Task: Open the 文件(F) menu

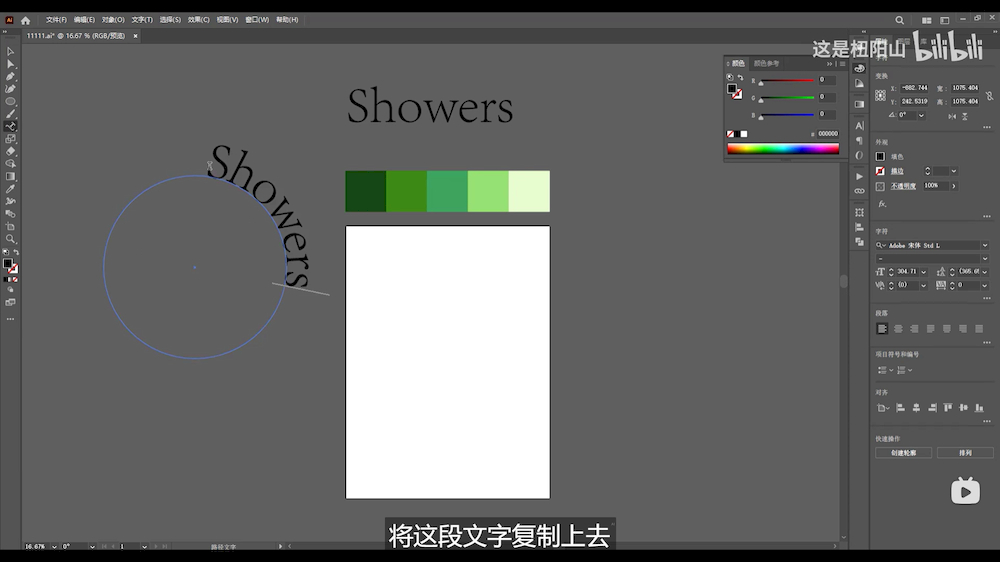Action: point(56,20)
